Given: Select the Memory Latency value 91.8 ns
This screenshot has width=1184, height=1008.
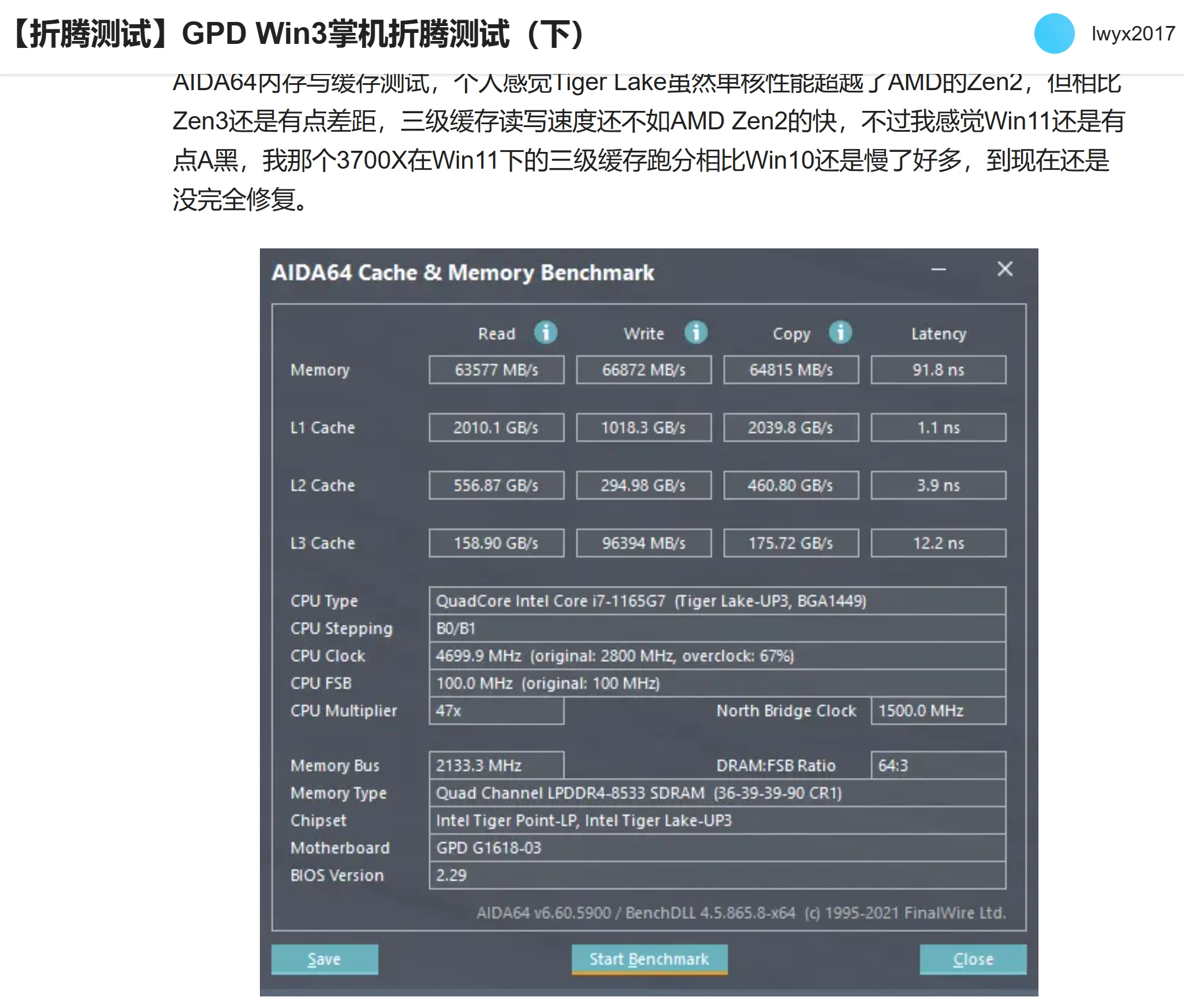Looking at the screenshot, I should point(939,370).
